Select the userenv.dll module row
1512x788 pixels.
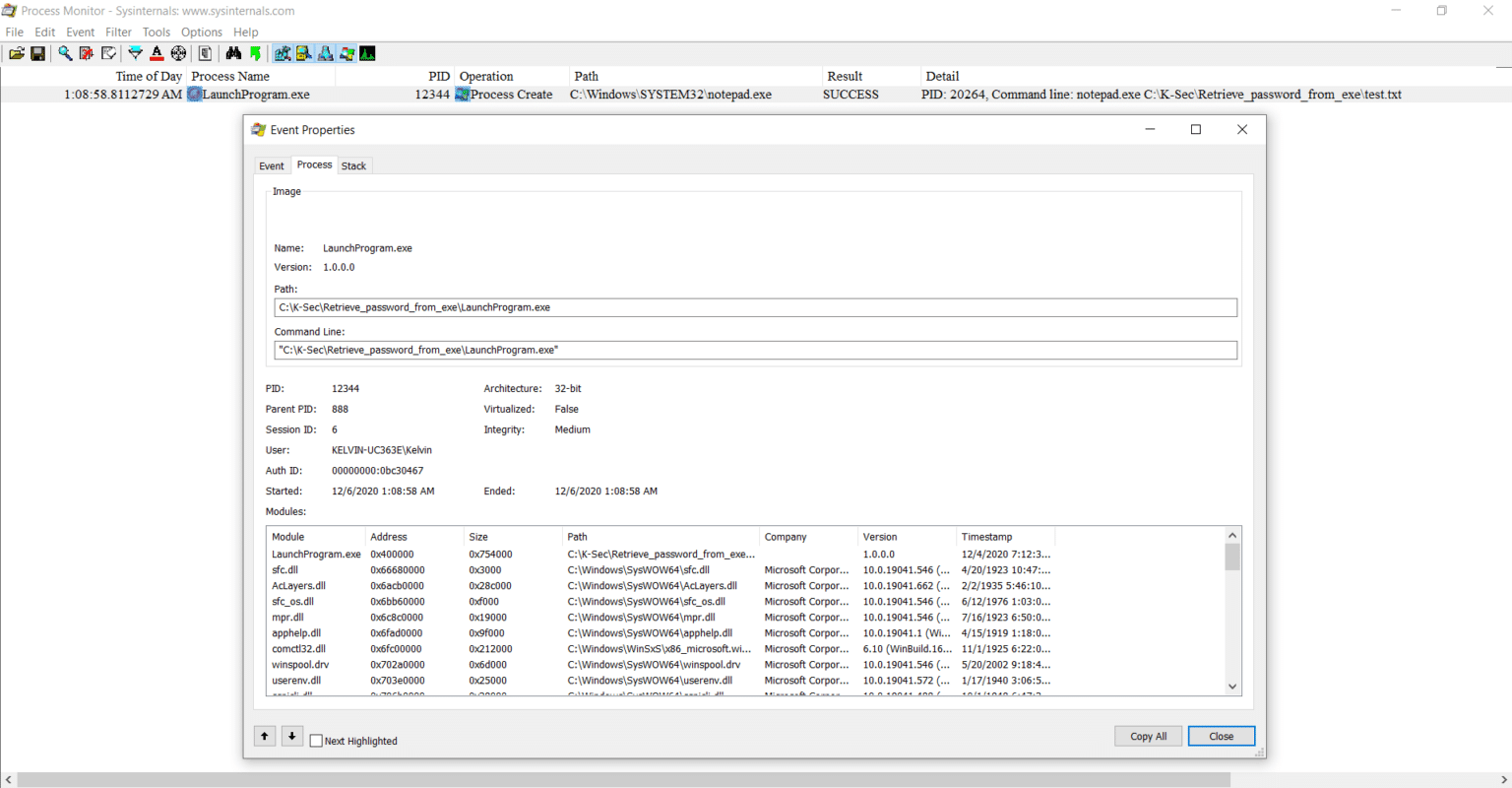[661, 681]
